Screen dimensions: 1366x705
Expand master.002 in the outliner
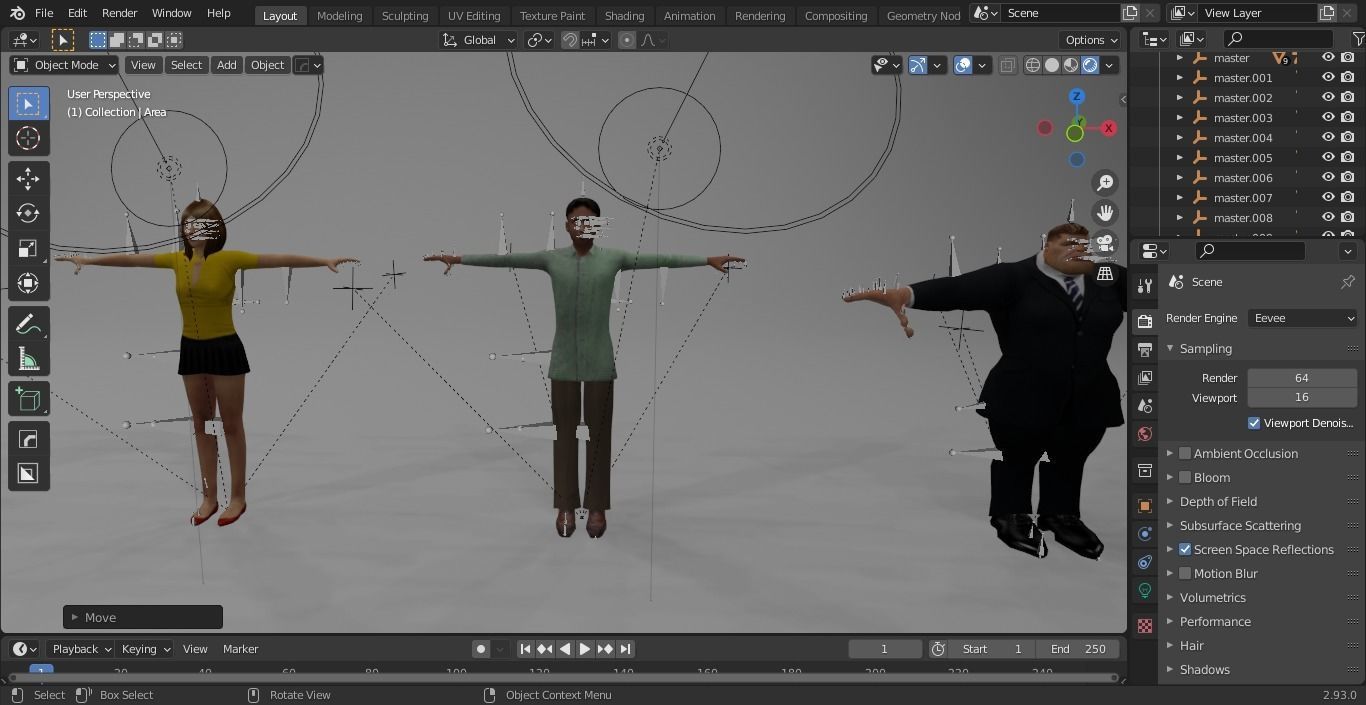tap(1179, 98)
